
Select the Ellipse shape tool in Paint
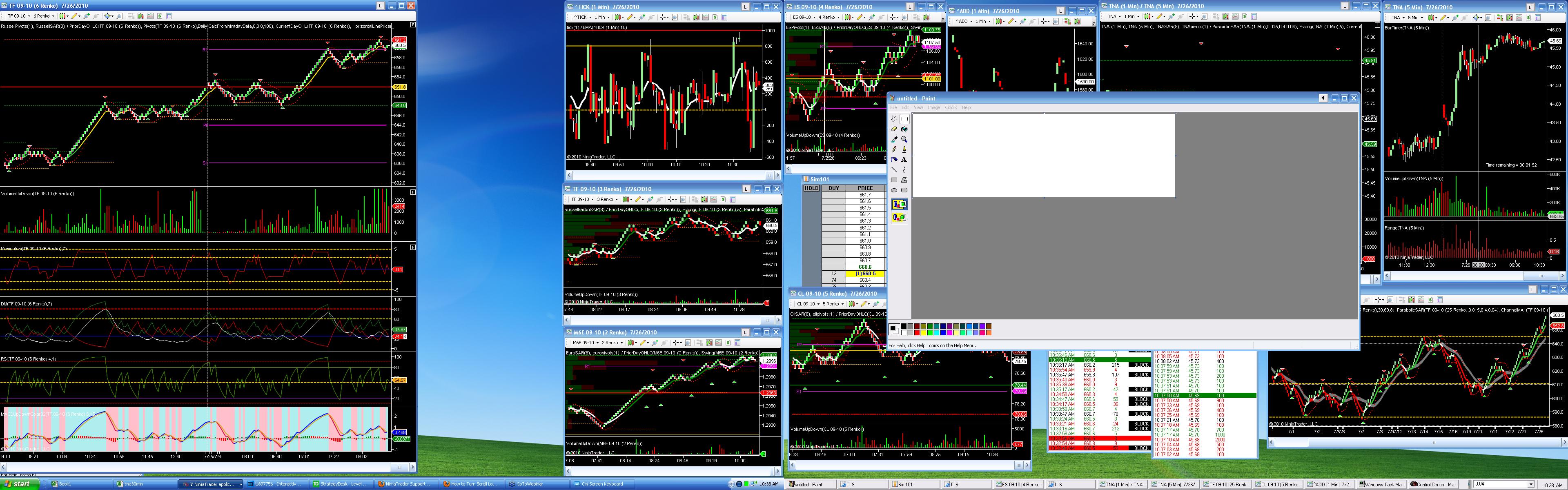894,190
